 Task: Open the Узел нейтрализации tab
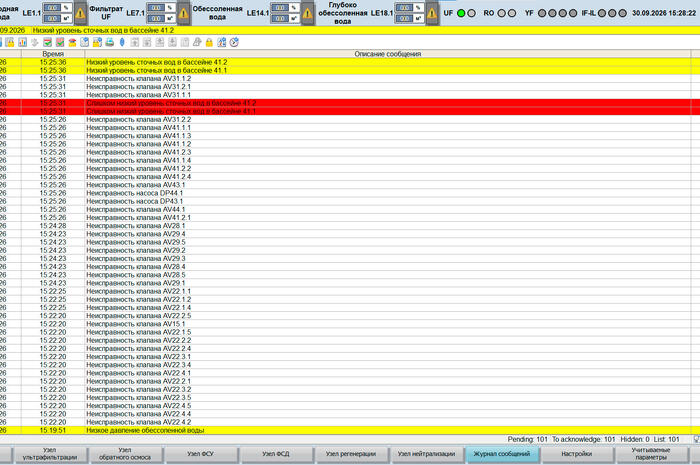[426, 454]
